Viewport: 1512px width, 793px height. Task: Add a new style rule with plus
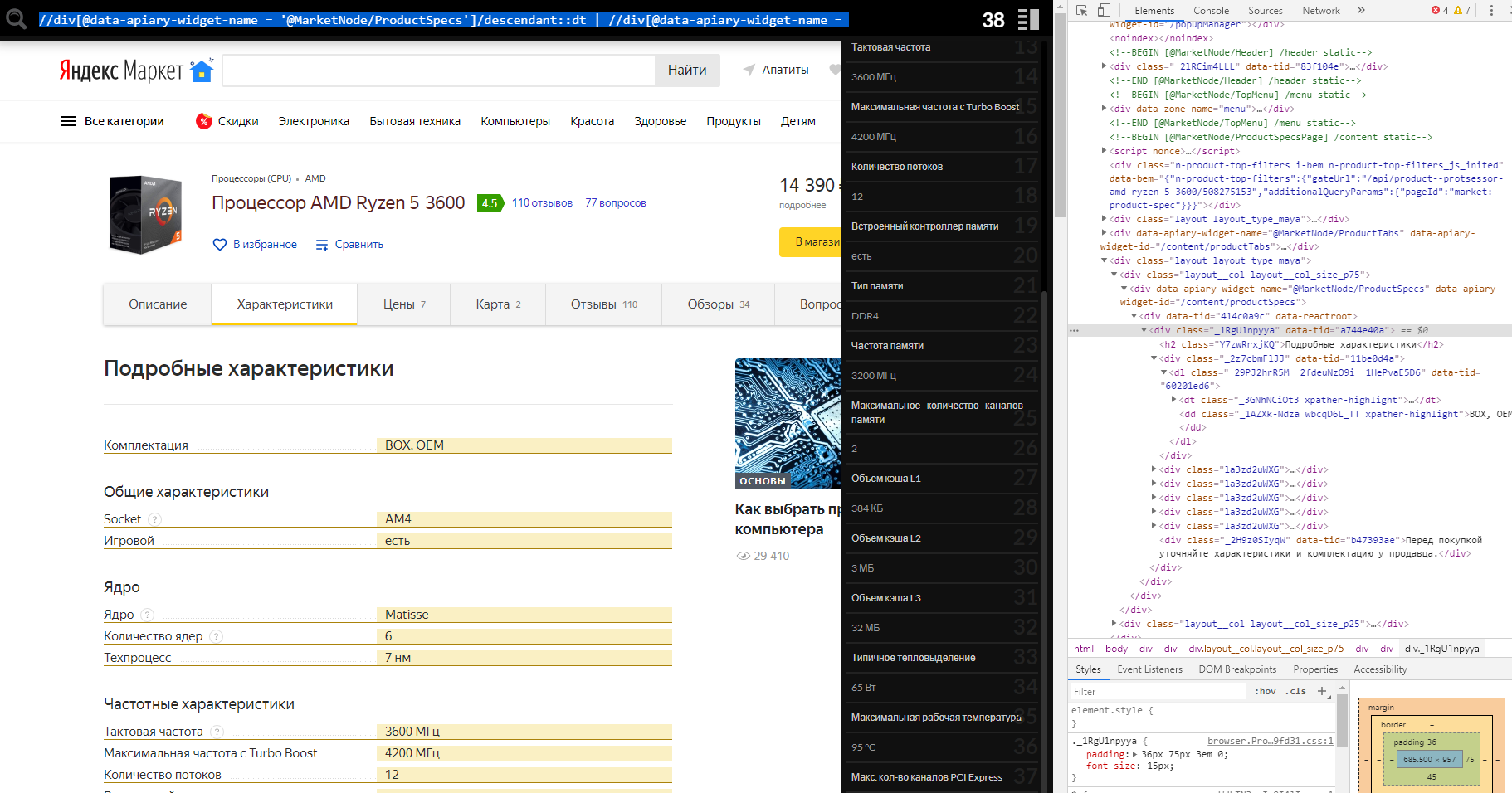pyautogui.click(x=1322, y=691)
